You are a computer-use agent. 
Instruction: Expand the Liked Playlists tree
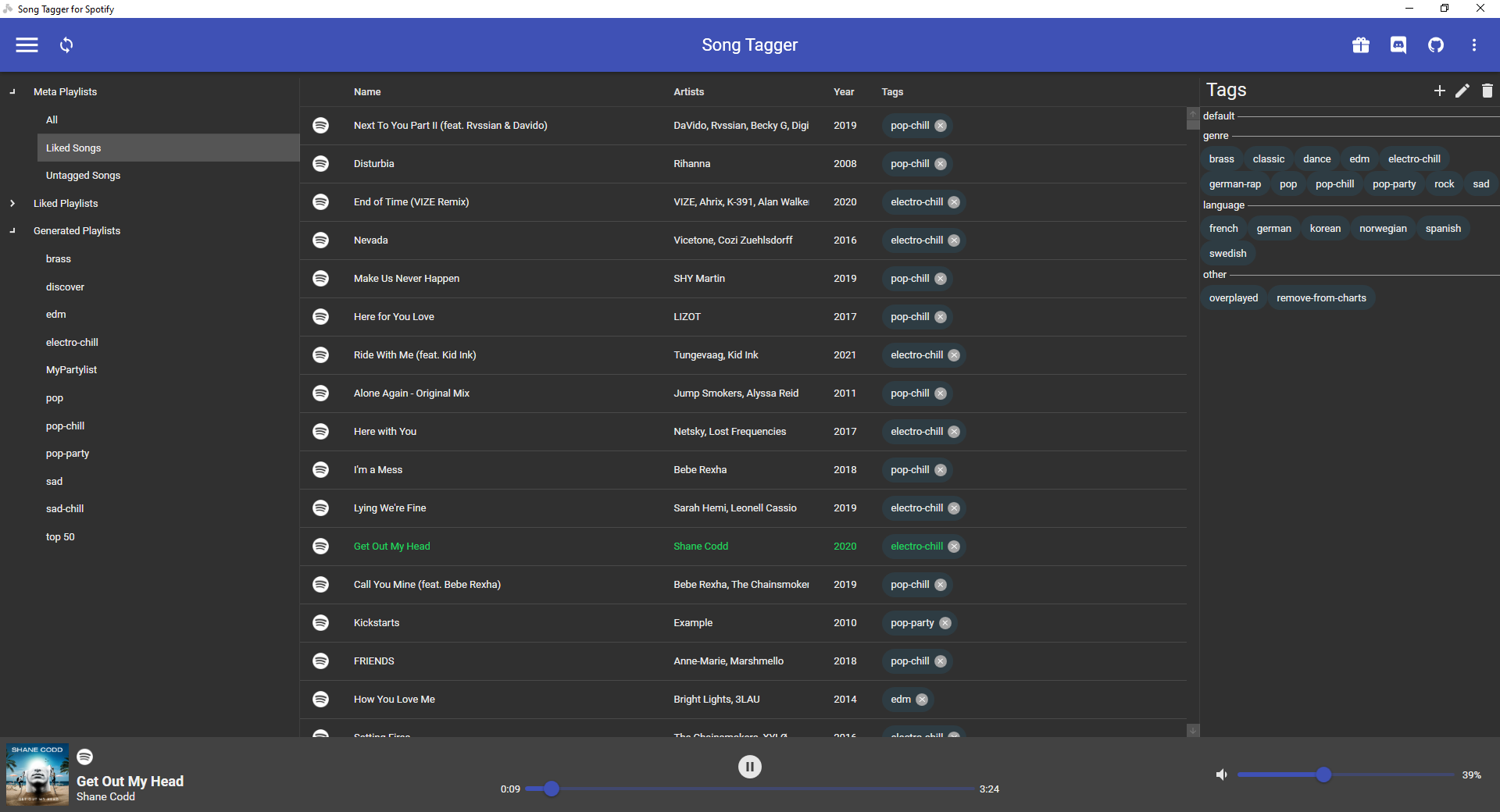pyautogui.click(x=12, y=203)
